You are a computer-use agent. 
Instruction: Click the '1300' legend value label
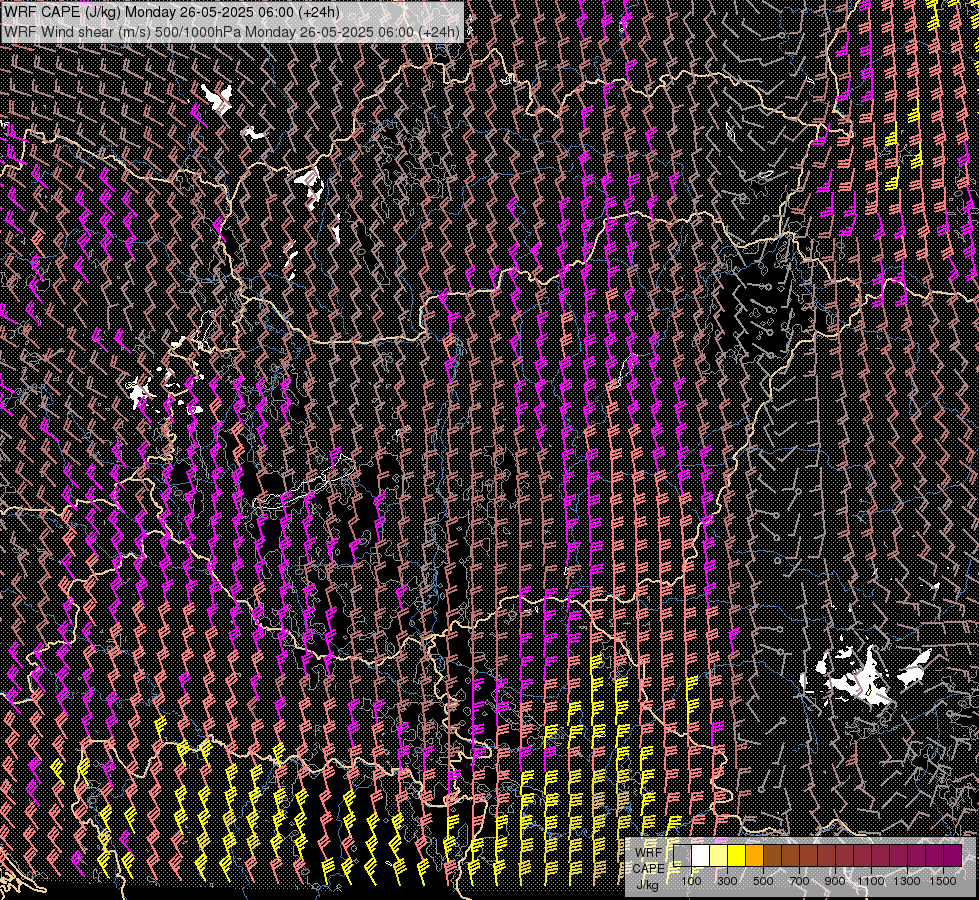tap(907, 881)
